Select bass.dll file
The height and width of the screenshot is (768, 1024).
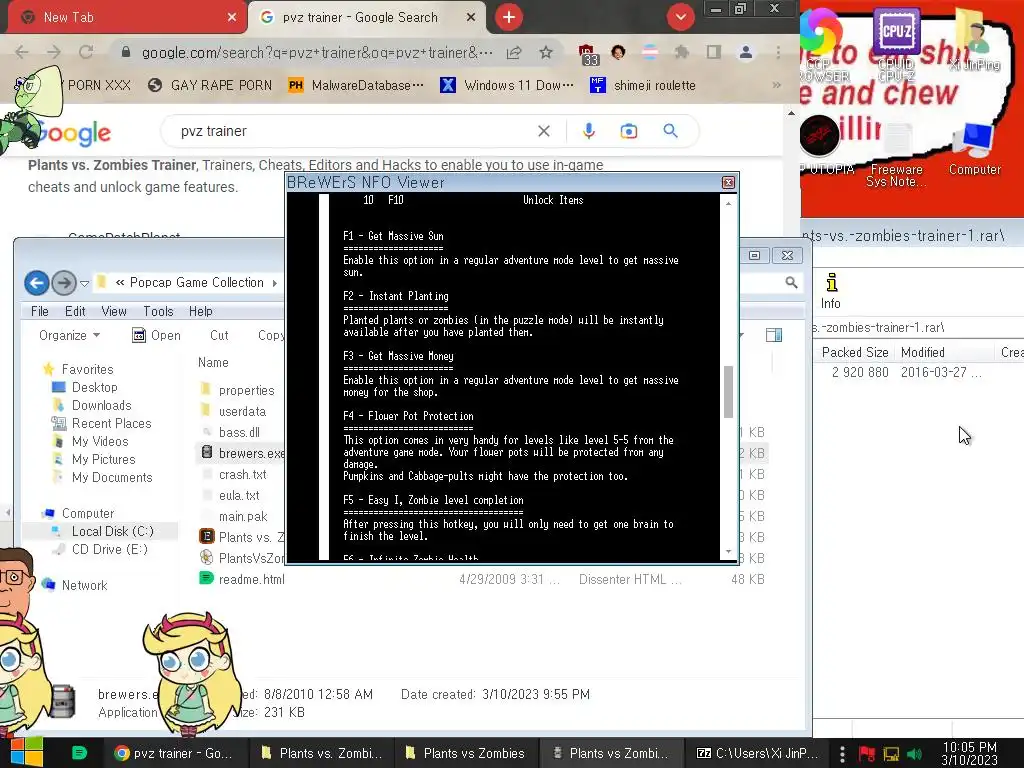point(231,432)
